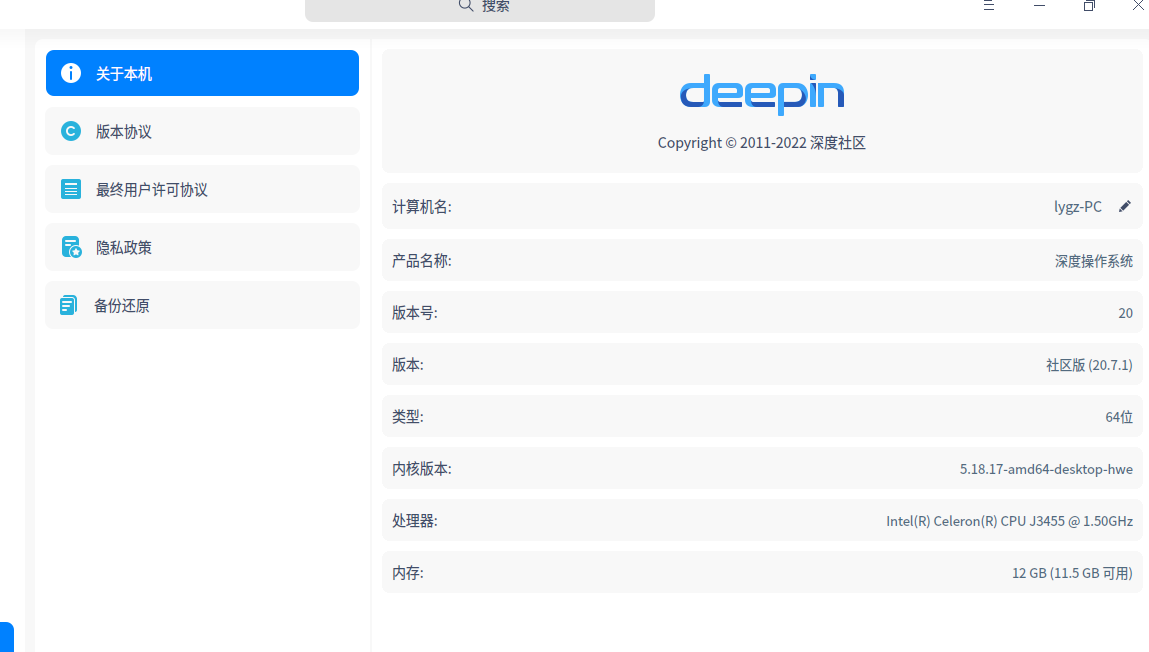Select 关于本机 in sidebar
This screenshot has width=1149, height=652.
click(x=202, y=73)
